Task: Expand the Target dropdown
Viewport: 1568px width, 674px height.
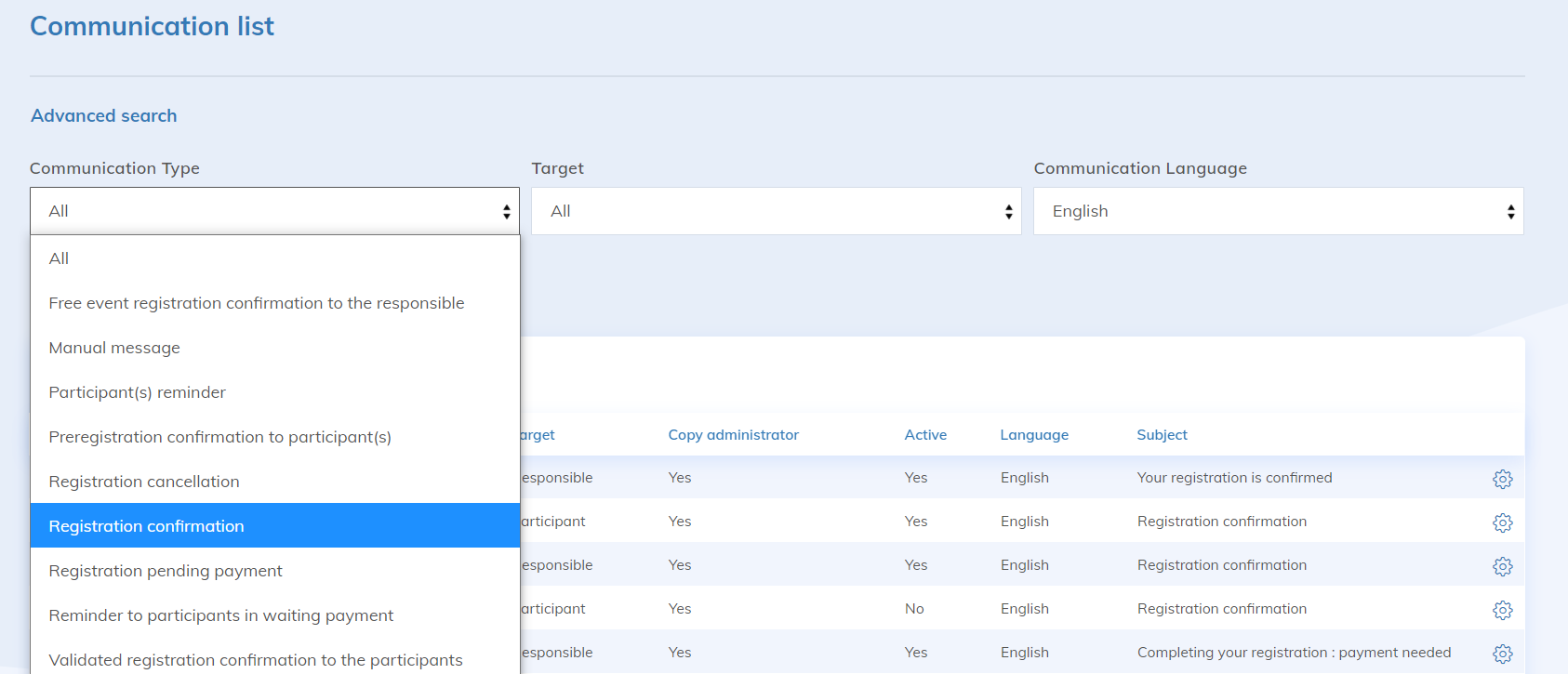Action: (x=776, y=211)
